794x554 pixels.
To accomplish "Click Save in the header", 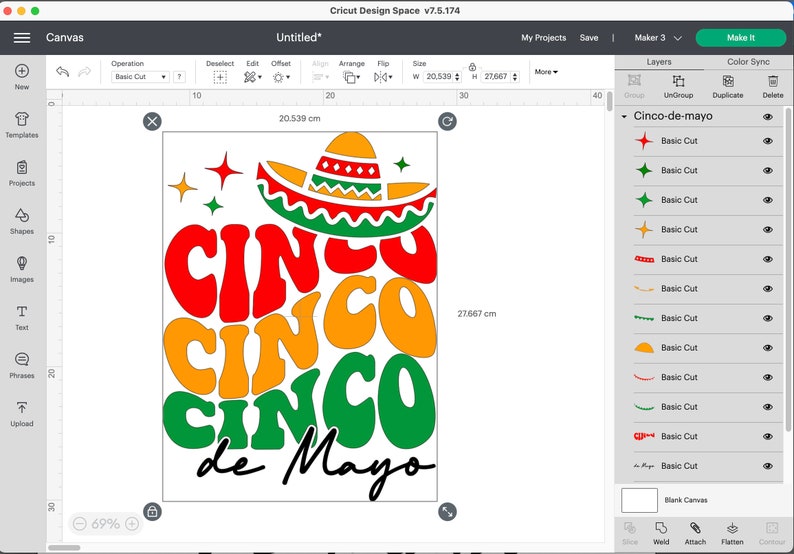I will 588,37.
